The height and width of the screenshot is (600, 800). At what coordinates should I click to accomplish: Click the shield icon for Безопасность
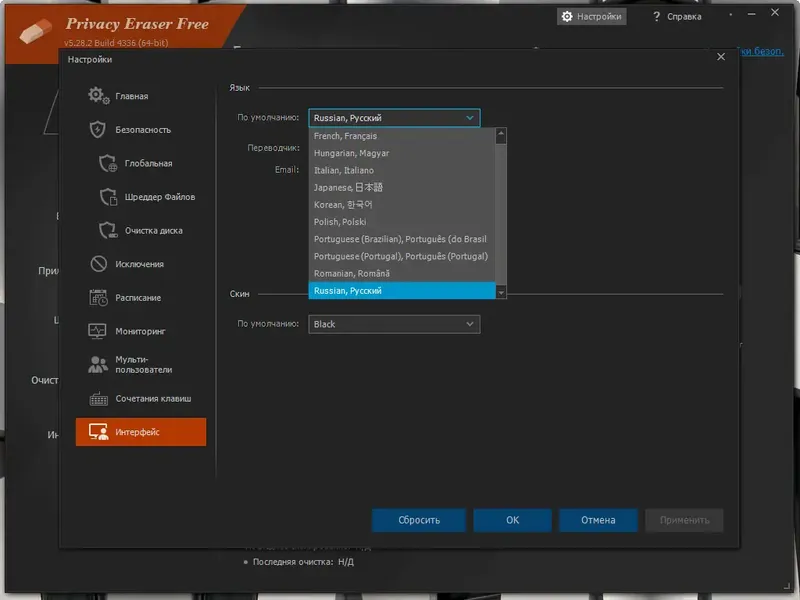point(97,129)
